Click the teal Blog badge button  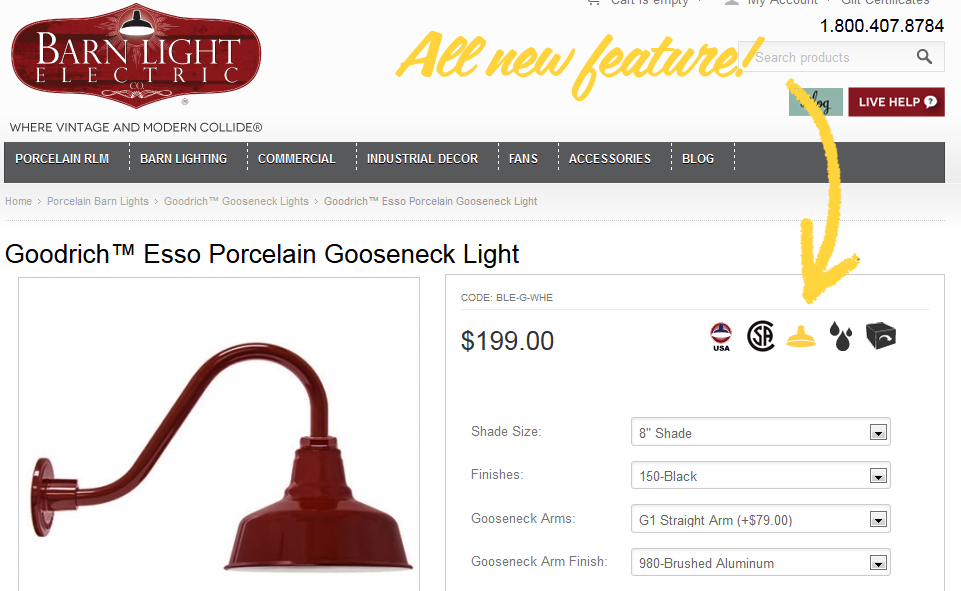tap(816, 102)
